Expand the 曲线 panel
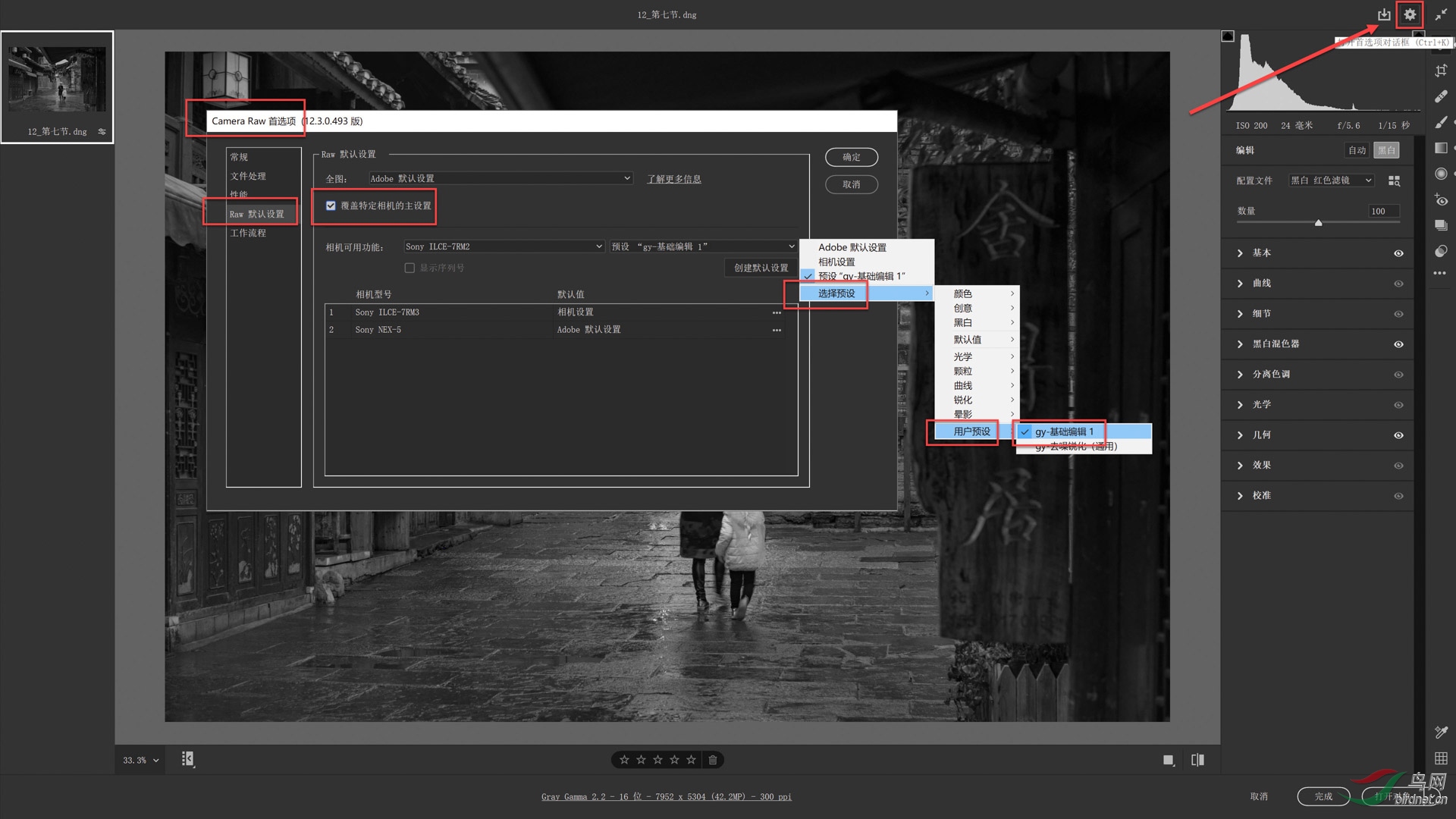1456x819 pixels. coord(1241,284)
